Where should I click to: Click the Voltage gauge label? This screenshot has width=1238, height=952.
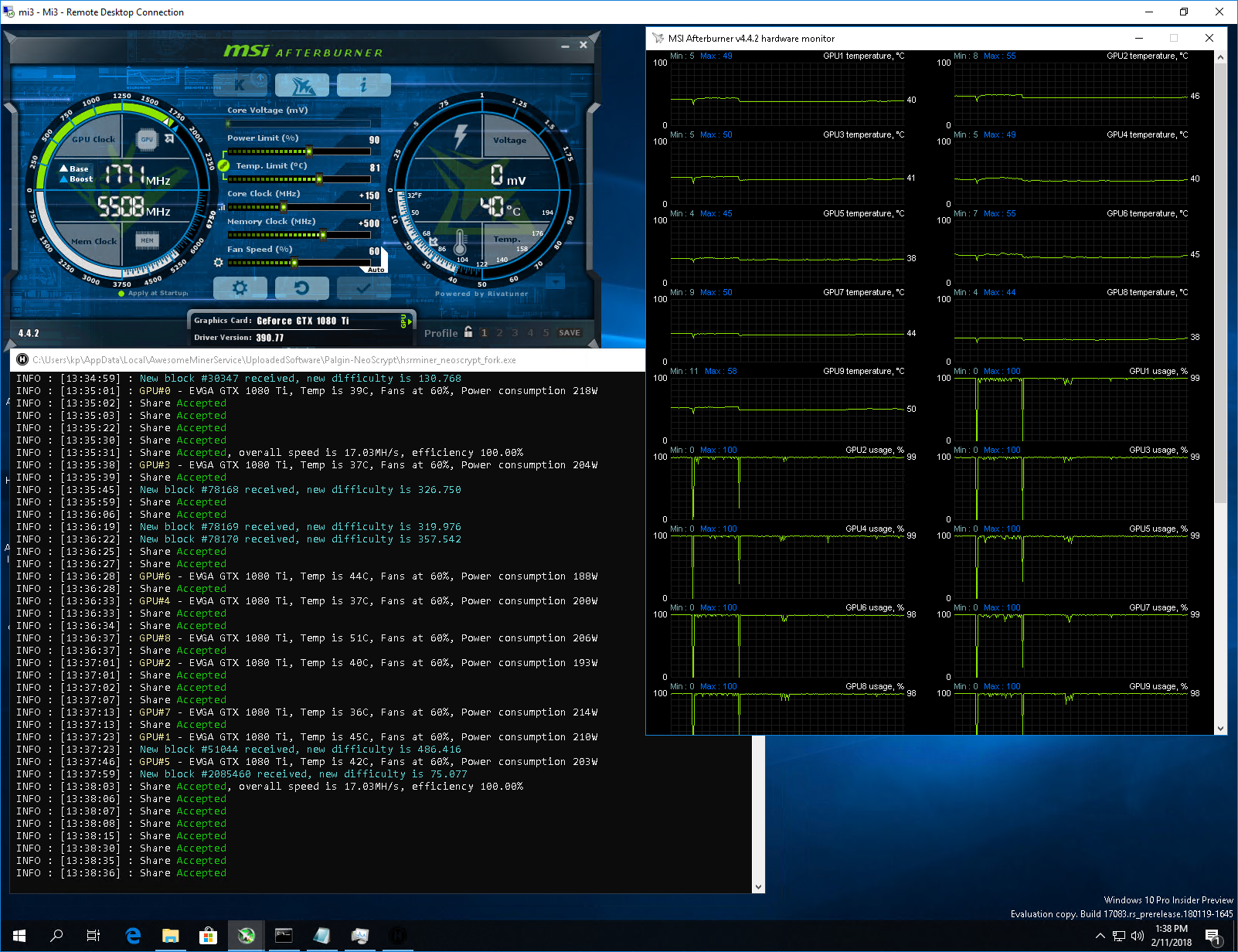coord(510,141)
